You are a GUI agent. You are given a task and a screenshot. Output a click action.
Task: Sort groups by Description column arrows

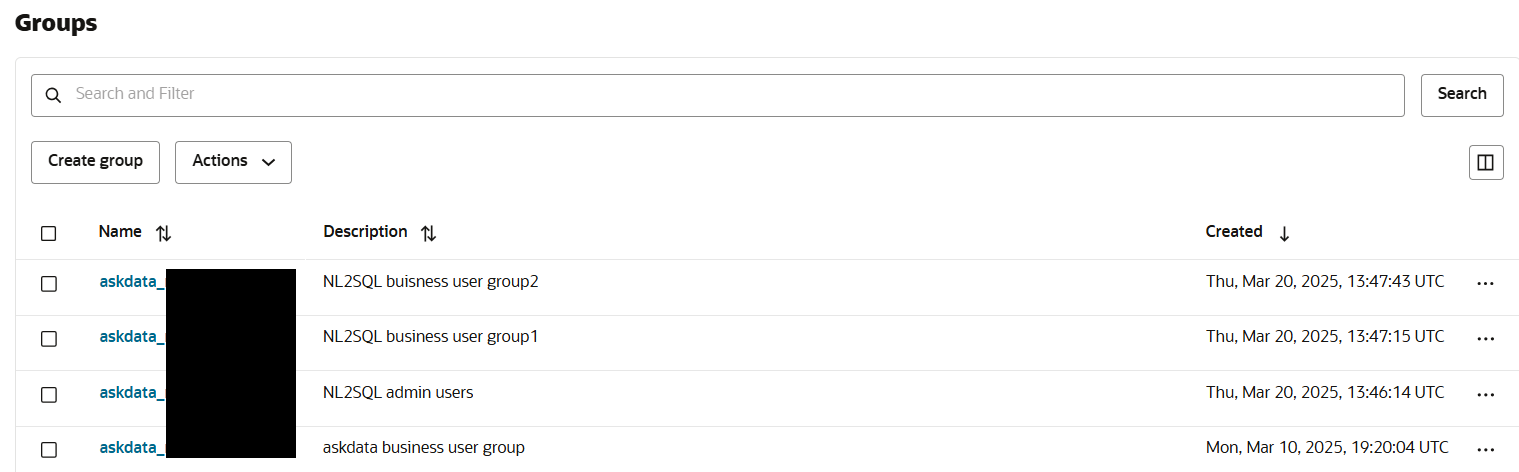tap(429, 233)
